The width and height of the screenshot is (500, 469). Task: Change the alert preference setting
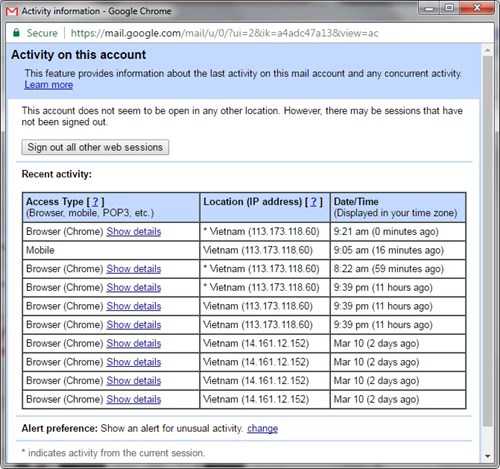click(263, 428)
